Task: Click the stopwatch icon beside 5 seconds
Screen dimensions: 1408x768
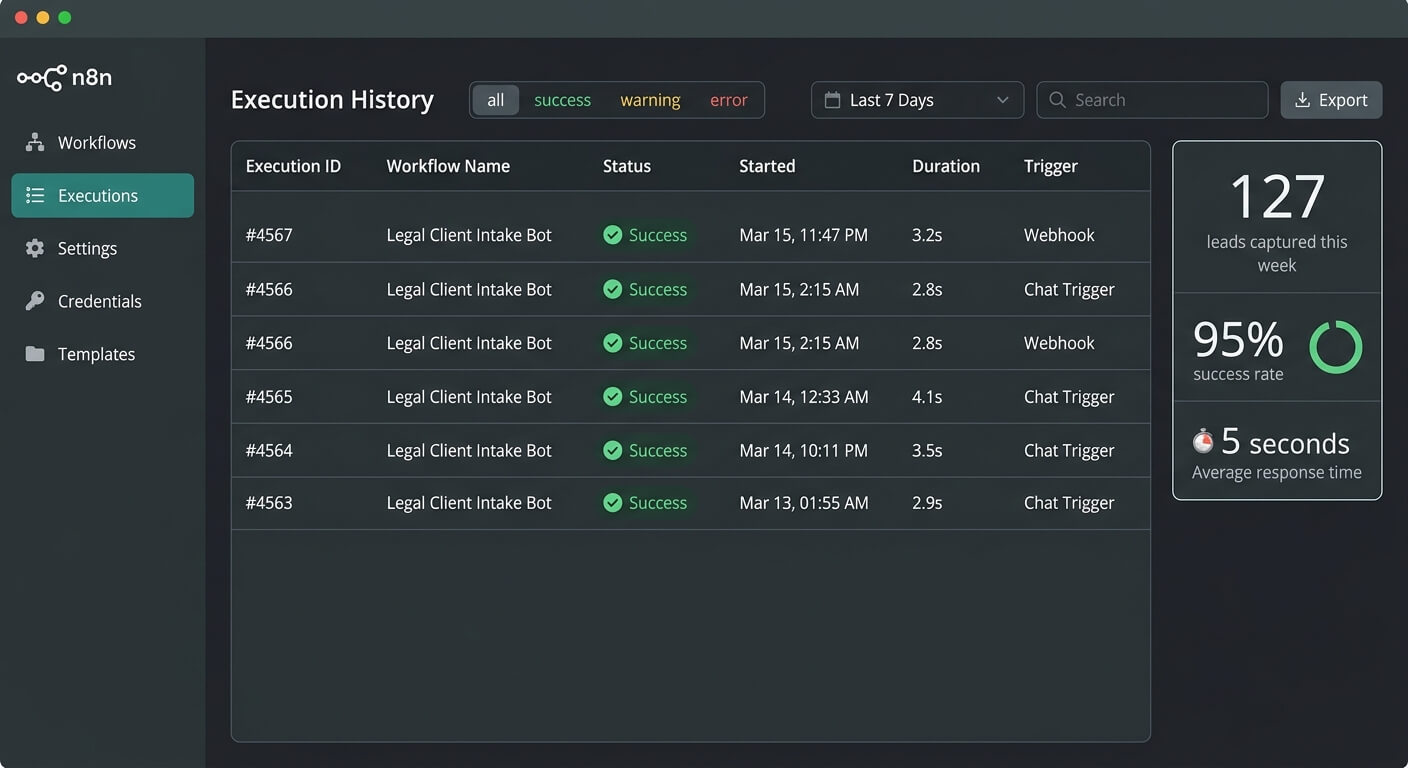Action: (1203, 441)
